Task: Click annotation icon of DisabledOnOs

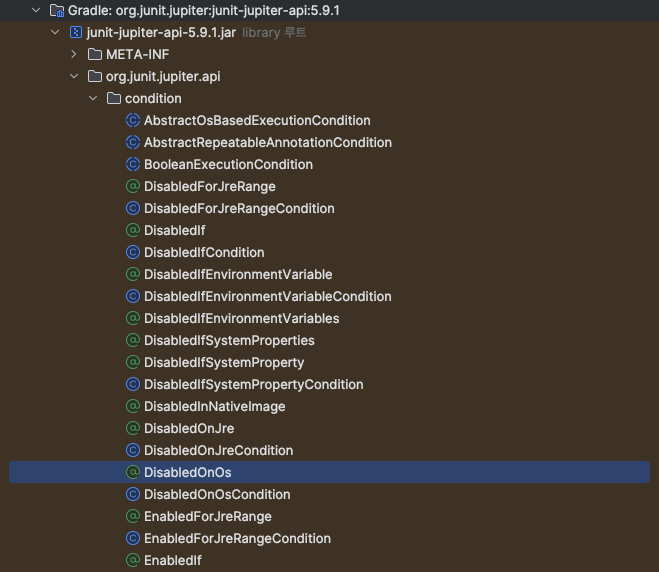Action: (x=133, y=472)
